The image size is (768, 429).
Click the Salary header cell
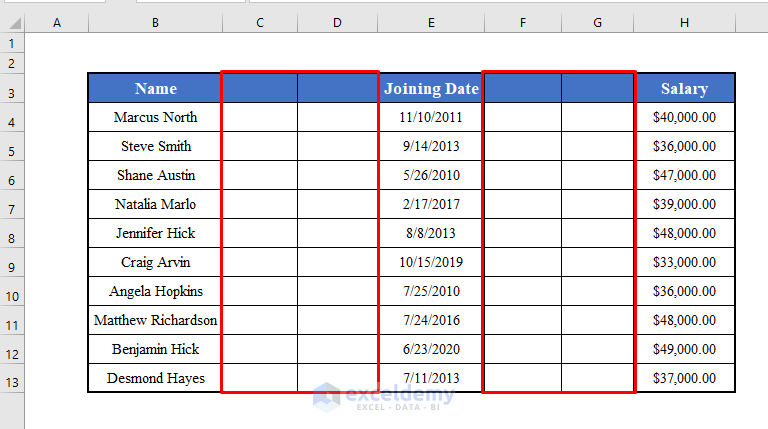click(684, 88)
